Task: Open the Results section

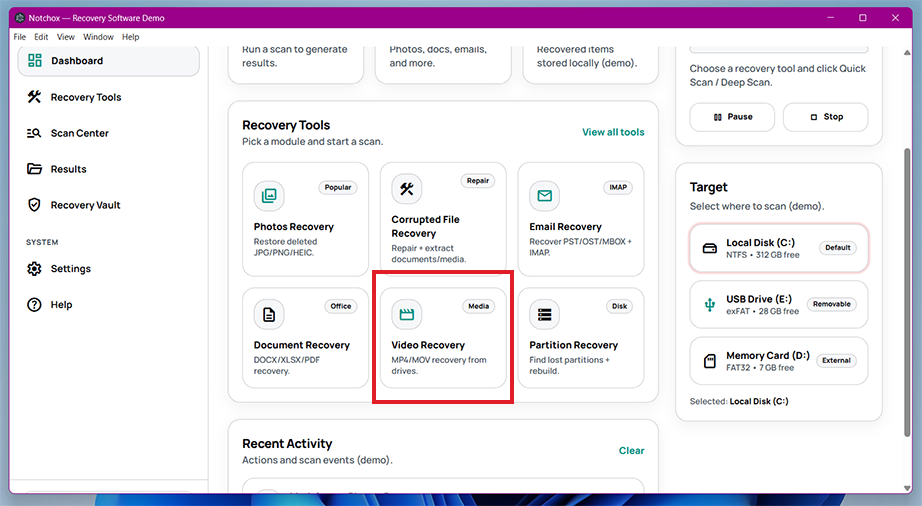Action: click(x=109, y=169)
